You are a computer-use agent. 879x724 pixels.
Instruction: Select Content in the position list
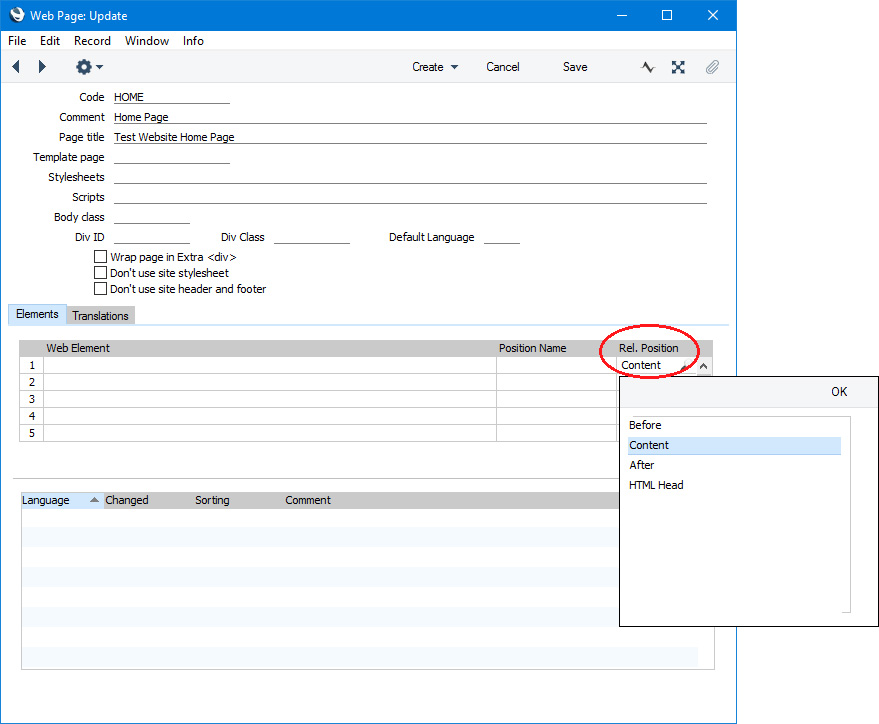(x=734, y=445)
